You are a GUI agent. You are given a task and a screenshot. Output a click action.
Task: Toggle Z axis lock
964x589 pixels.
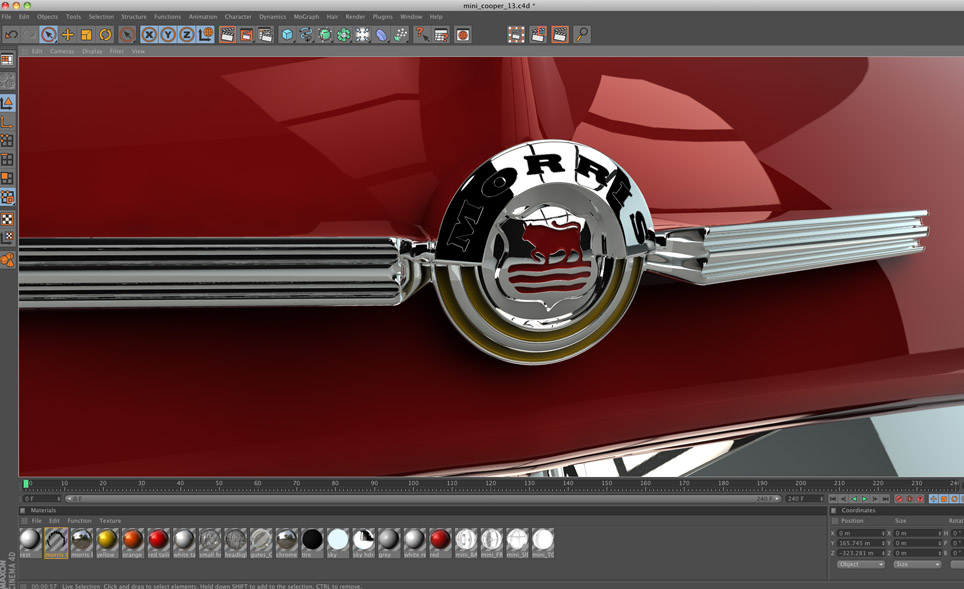pyautogui.click(x=186, y=35)
